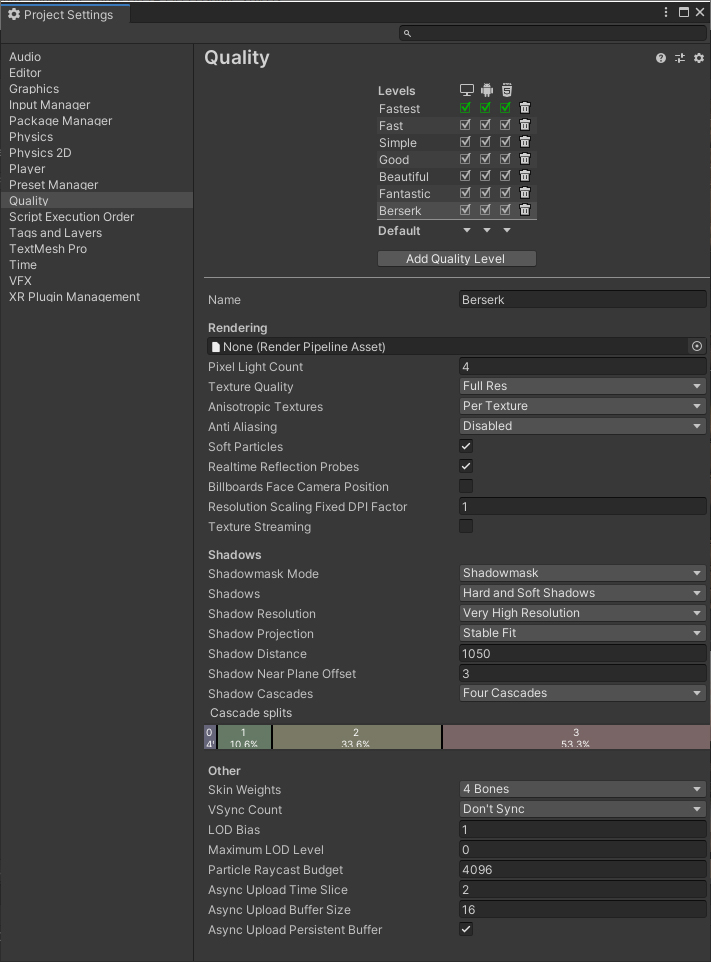Viewport: 711px width, 962px height.
Task: Open the Player settings category
Action: pos(27,169)
